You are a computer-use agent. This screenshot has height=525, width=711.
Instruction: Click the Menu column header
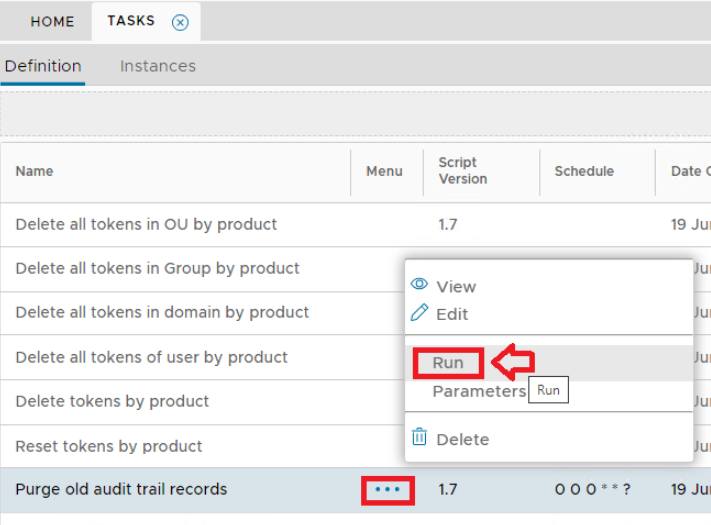point(384,171)
